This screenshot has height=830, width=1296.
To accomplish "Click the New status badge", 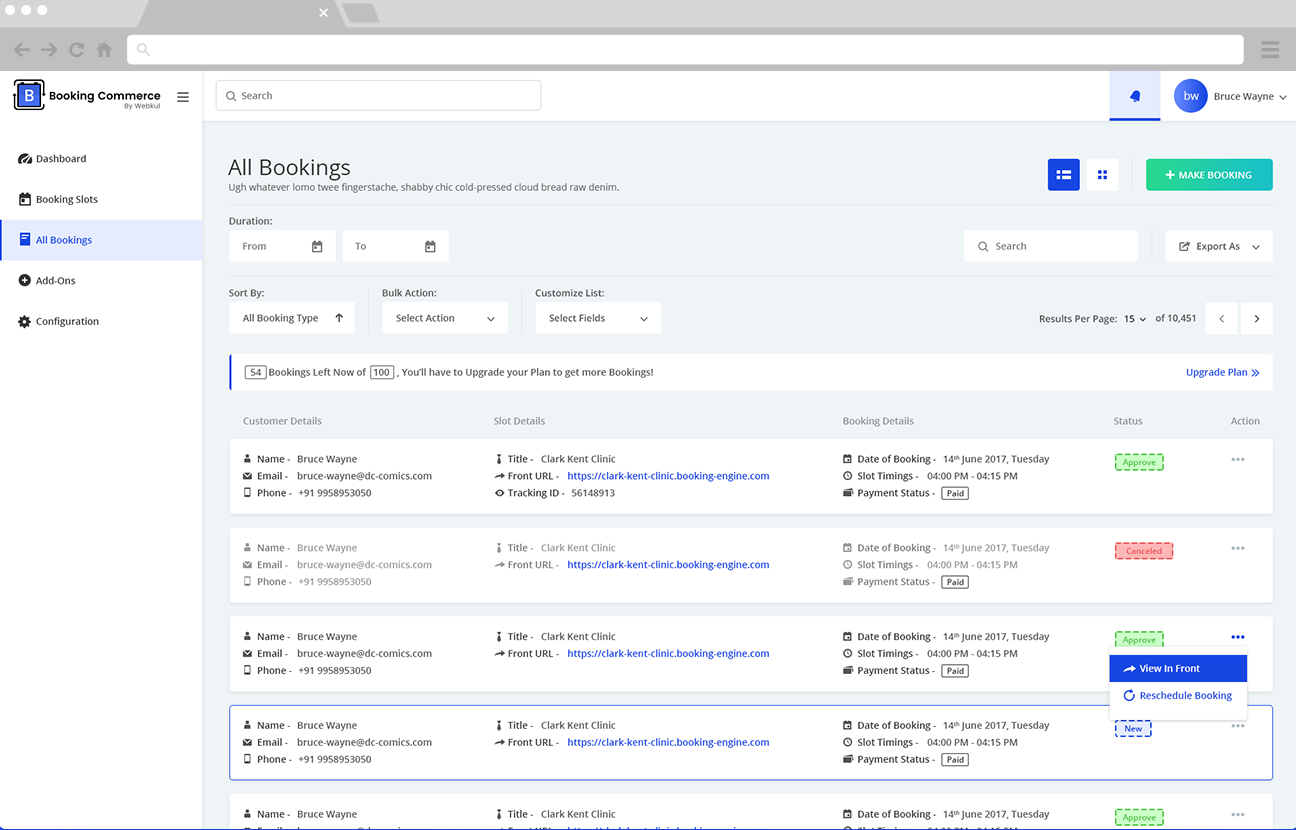I will point(1133,729).
